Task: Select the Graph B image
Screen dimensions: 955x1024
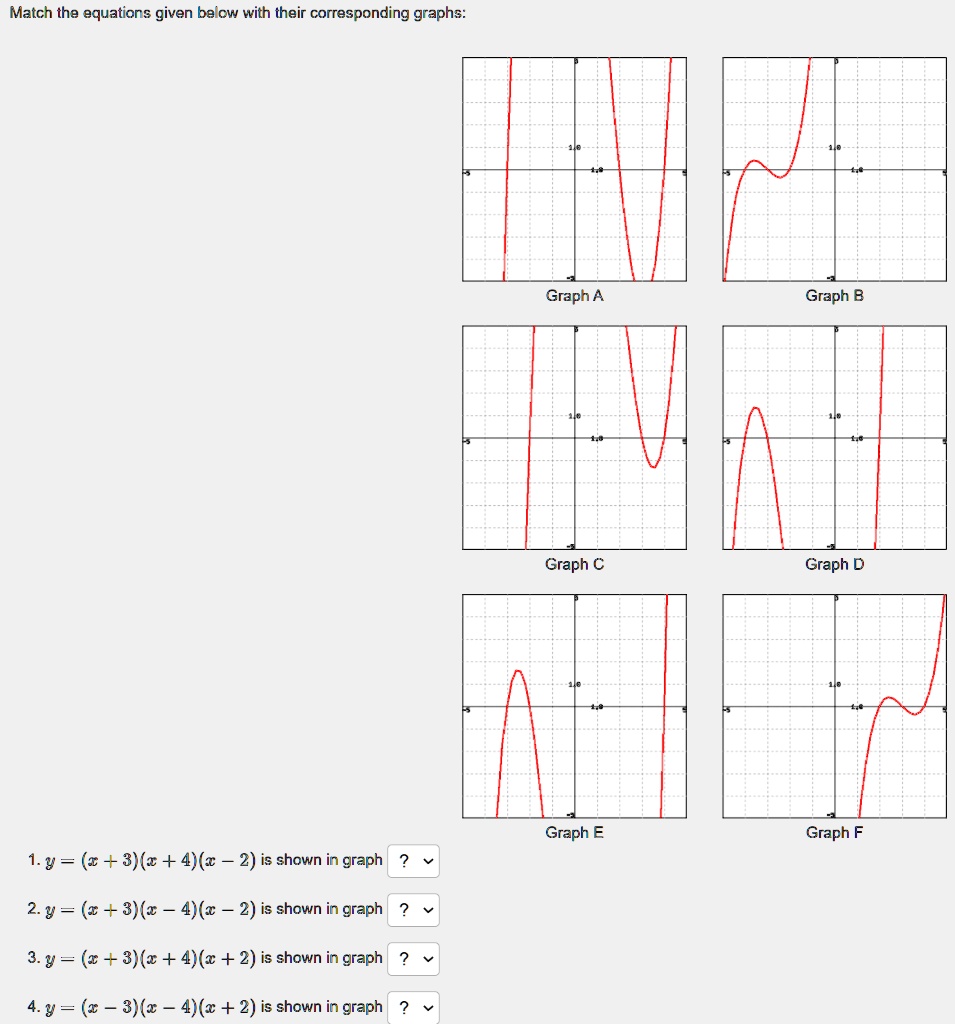Action: point(833,168)
